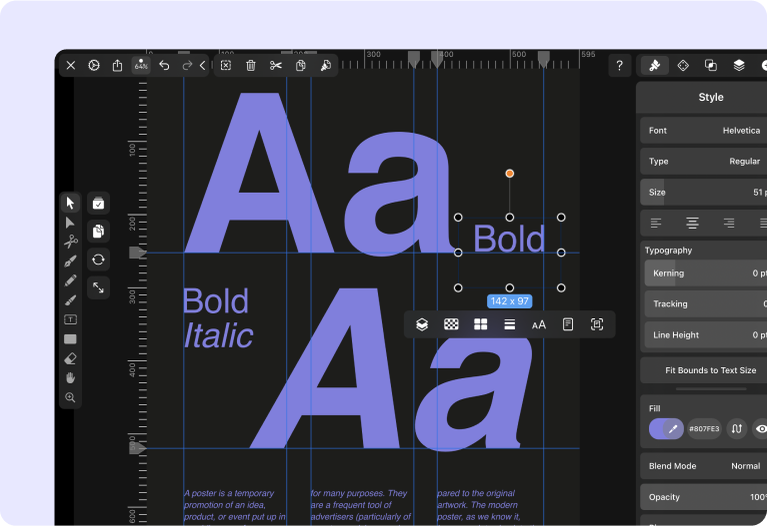The width and height of the screenshot is (767, 526).
Task: Click the layers stack icon in context bar
Action: click(422, 324)
